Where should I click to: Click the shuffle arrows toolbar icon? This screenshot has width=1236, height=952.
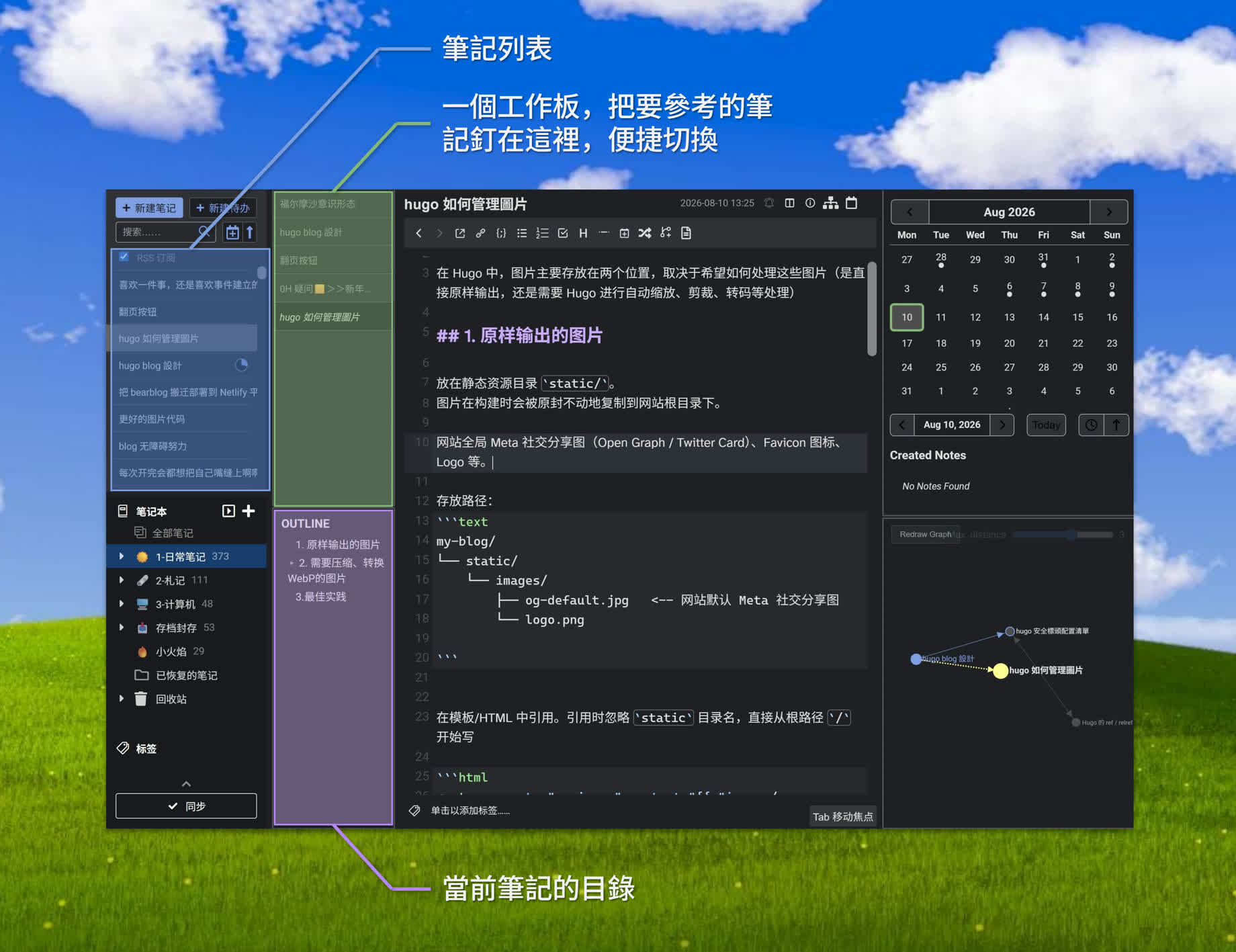coord(645,233)
